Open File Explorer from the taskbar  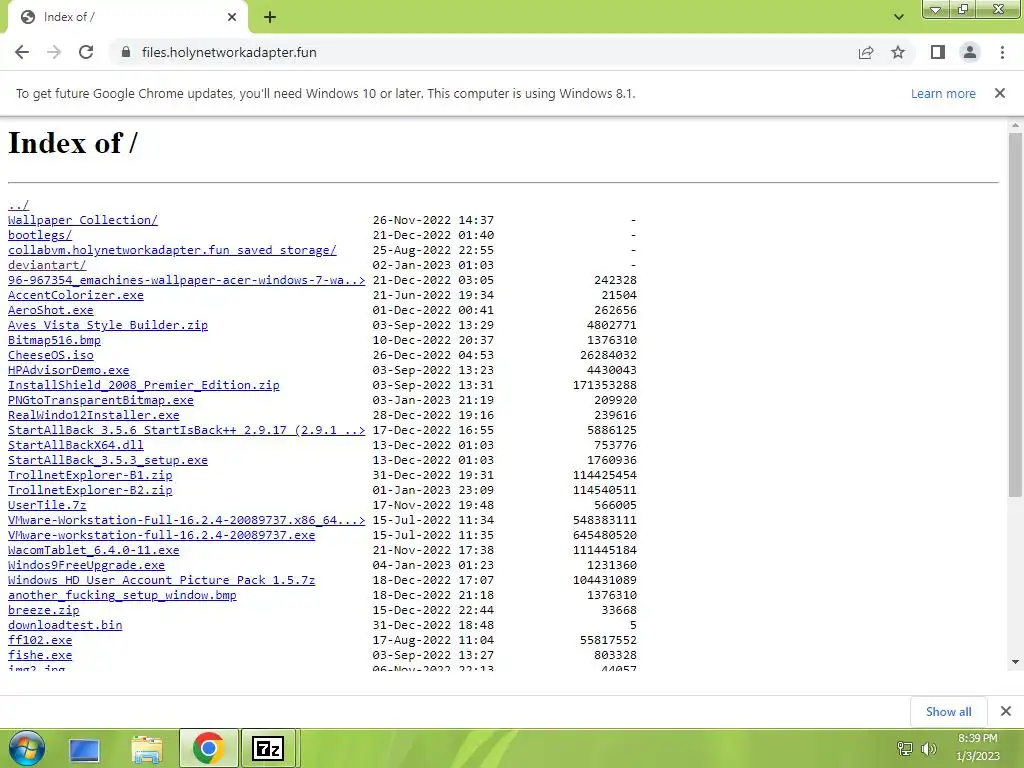(147, 749)
